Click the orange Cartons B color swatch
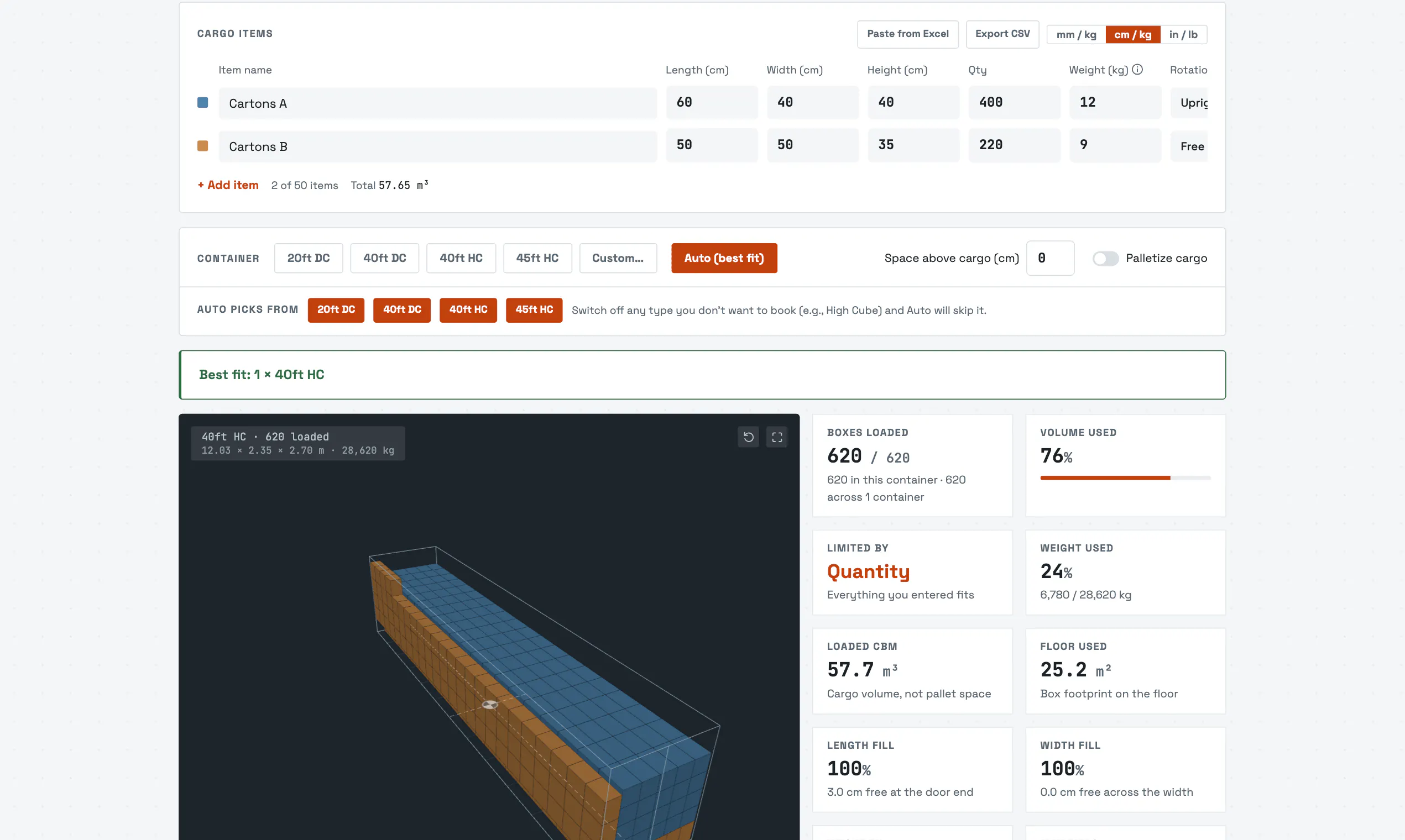Viewport: 1405px width, 840px height. coord(202,146)
